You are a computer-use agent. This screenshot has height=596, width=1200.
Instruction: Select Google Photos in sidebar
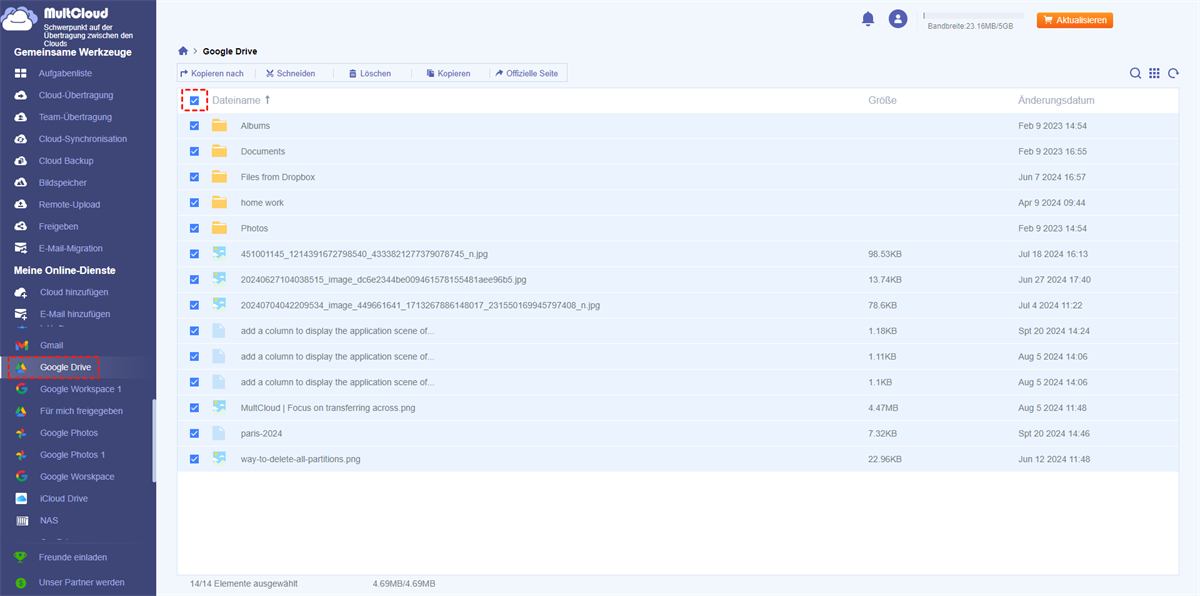tap(68, 433)
